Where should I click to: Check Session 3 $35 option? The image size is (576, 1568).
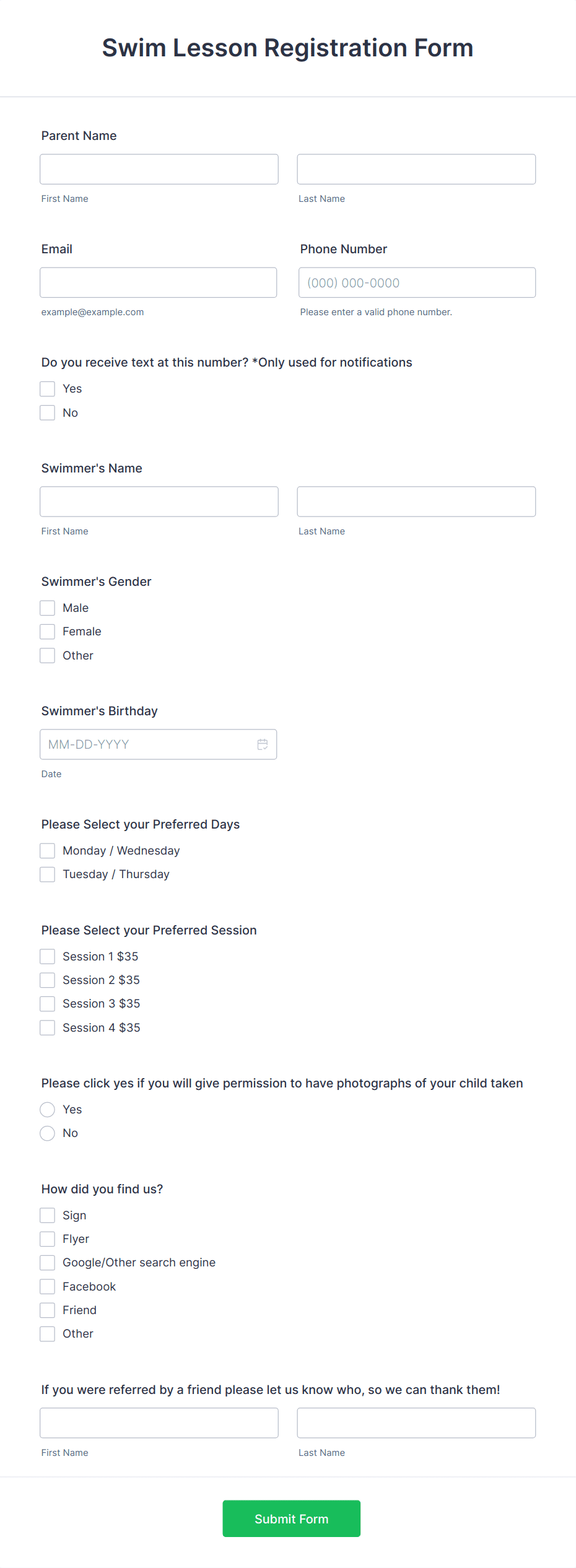point(47,1003)
